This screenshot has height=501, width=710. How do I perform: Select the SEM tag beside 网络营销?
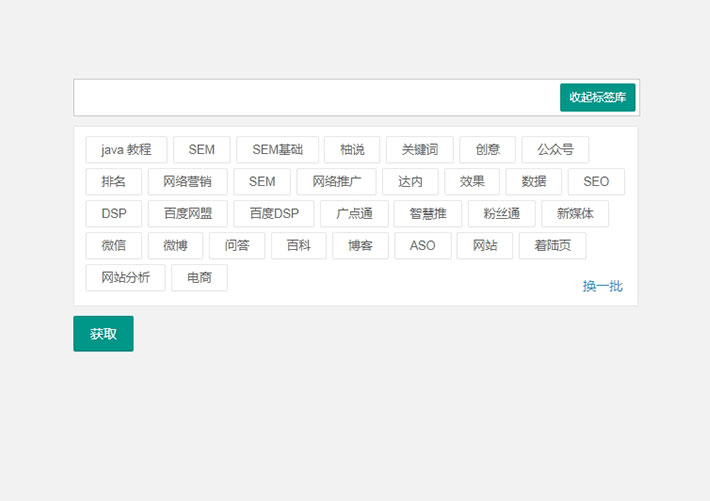coord(262,182)
